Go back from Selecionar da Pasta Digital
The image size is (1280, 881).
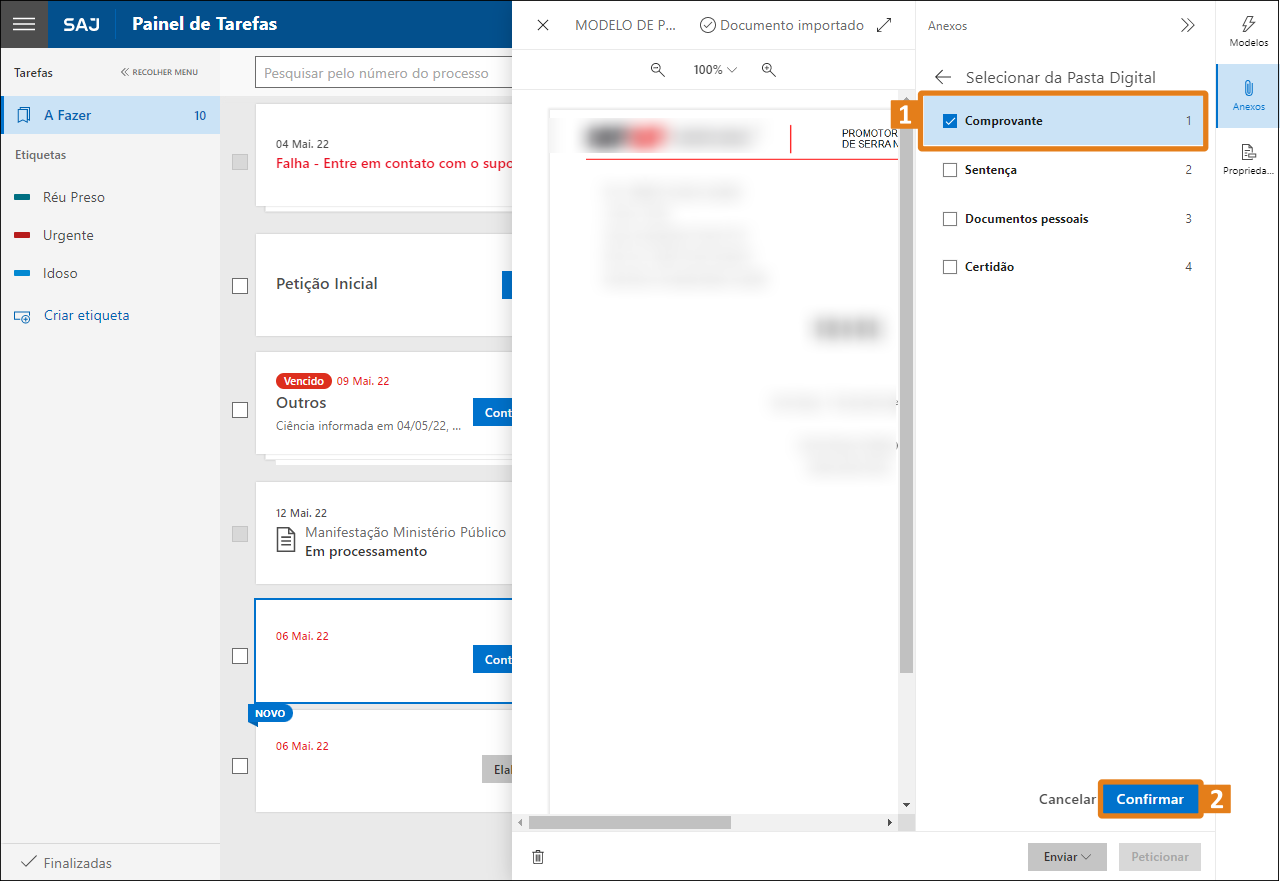click(942, 77)
